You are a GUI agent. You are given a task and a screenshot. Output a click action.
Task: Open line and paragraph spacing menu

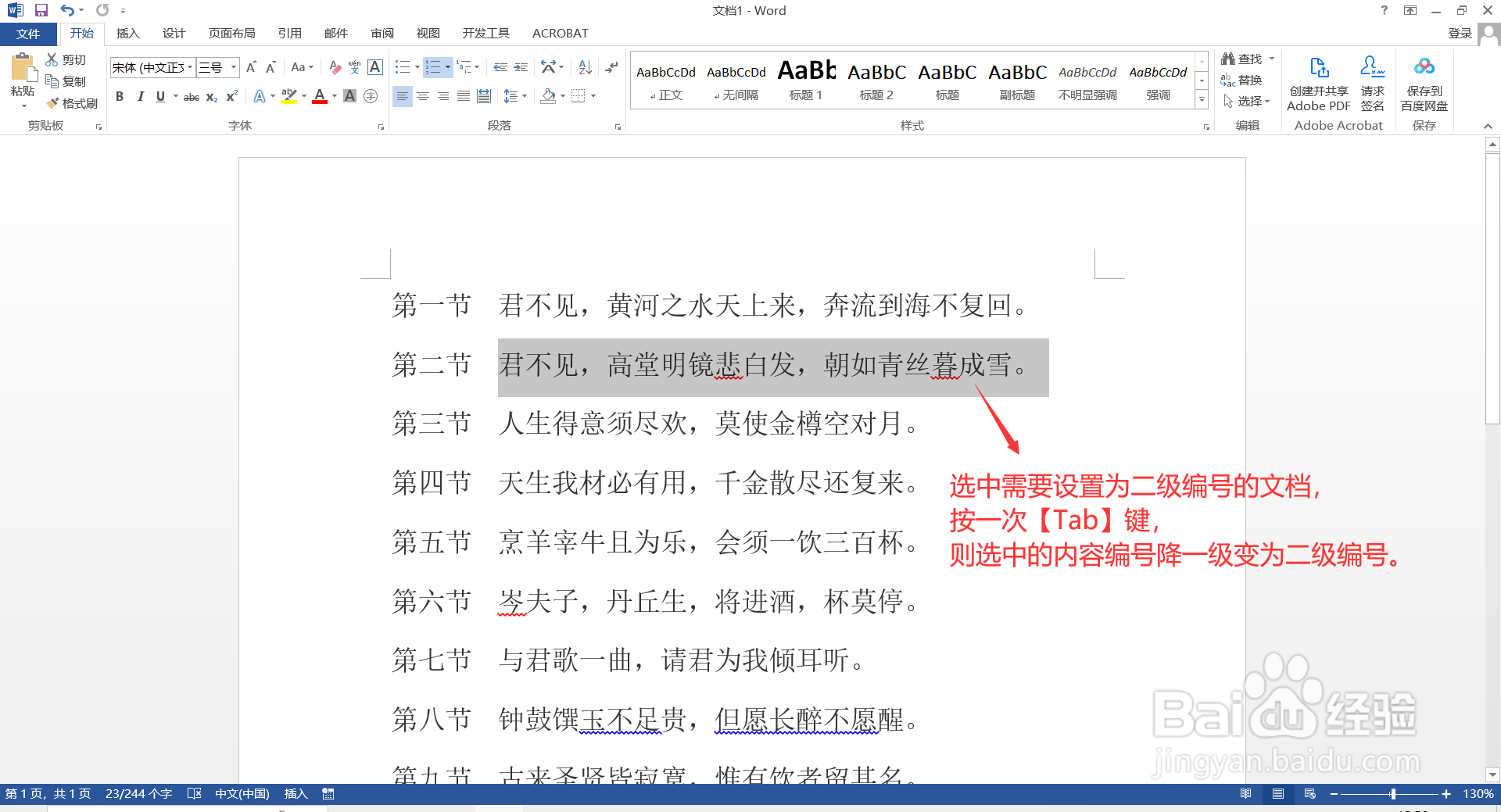[514, 96]
